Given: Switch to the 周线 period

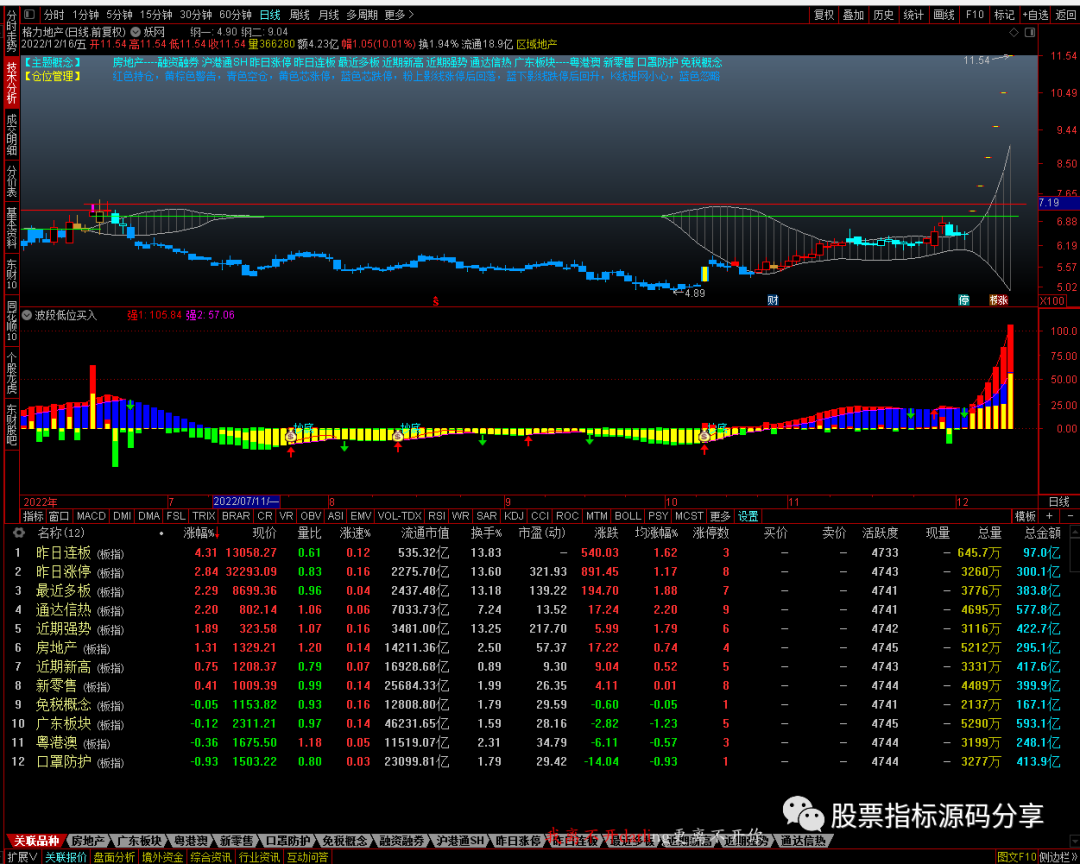Looking at the screenshot, I should click(299, 14).
